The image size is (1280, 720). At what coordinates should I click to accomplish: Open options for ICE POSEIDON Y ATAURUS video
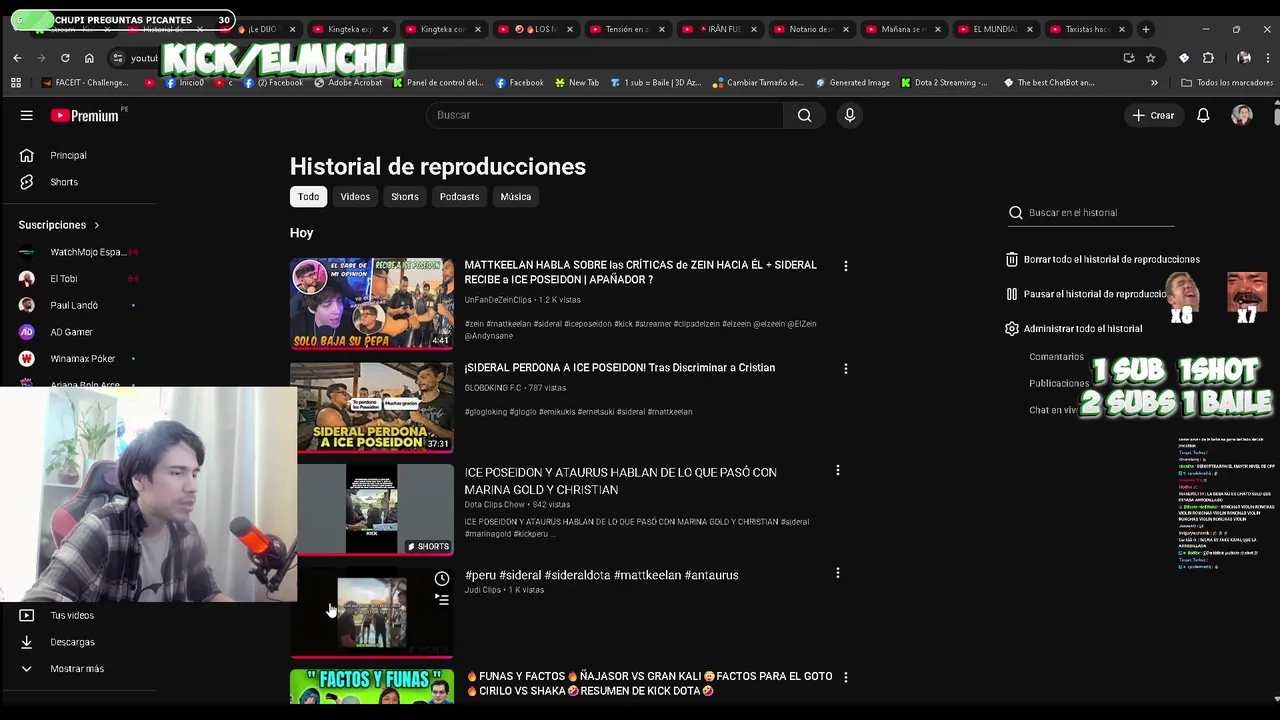(x=838, y=470)
